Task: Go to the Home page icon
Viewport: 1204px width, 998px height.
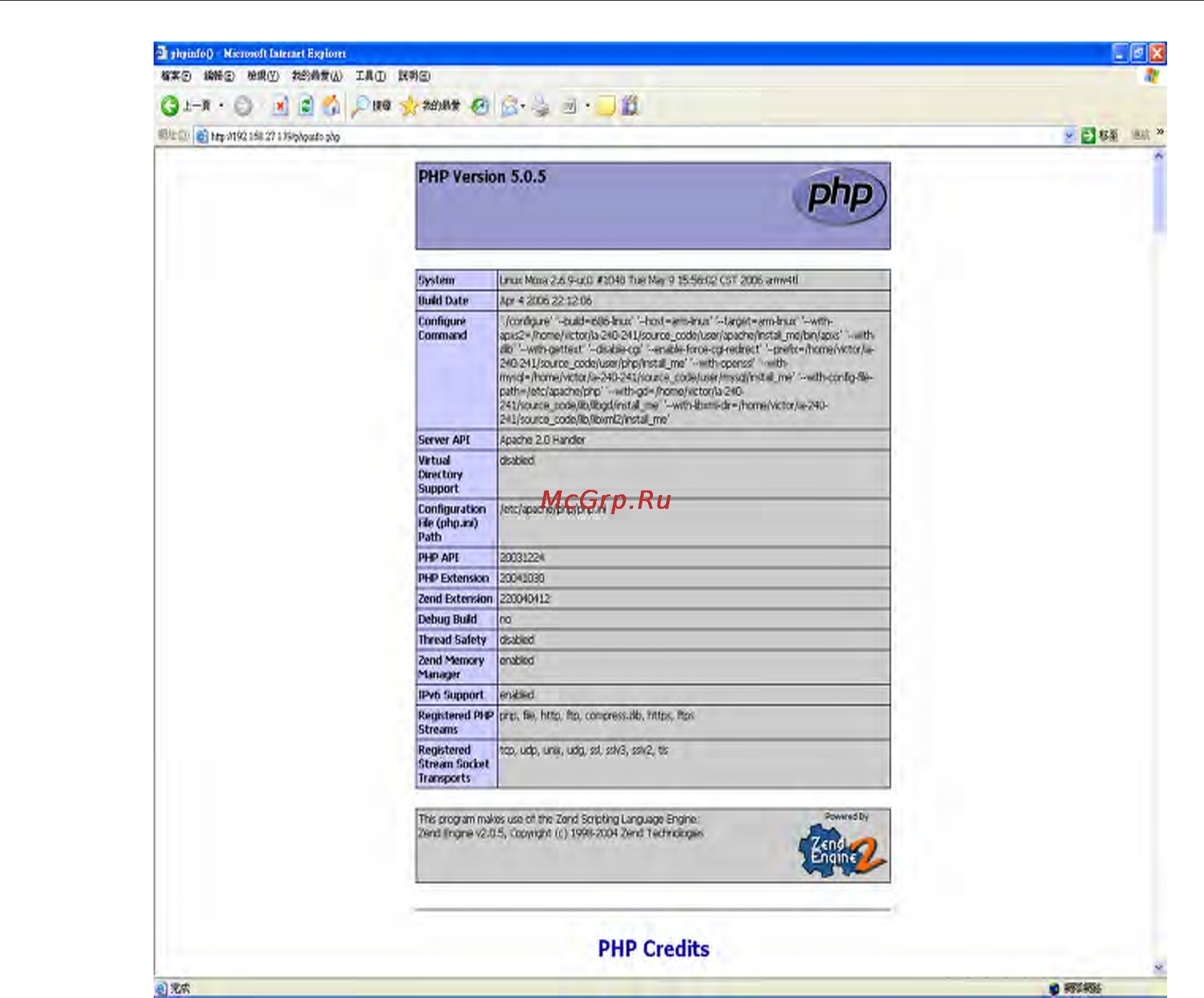Action: 331,105
